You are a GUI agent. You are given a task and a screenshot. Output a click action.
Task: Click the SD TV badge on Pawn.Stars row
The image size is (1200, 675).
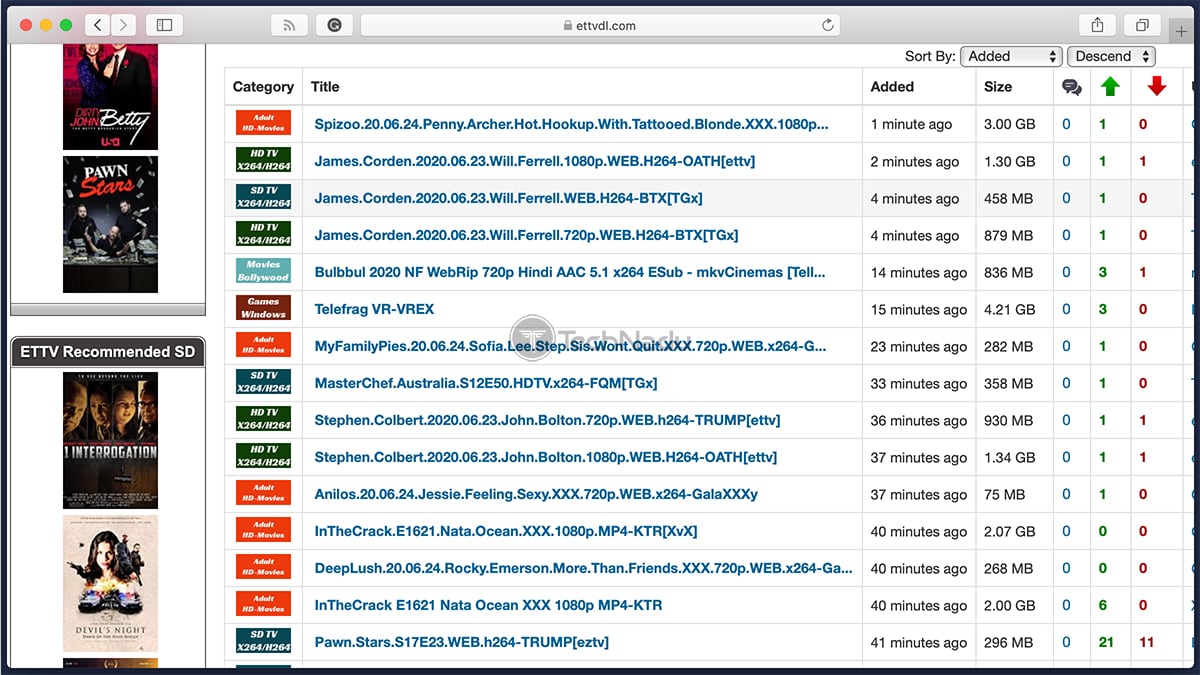263,641
